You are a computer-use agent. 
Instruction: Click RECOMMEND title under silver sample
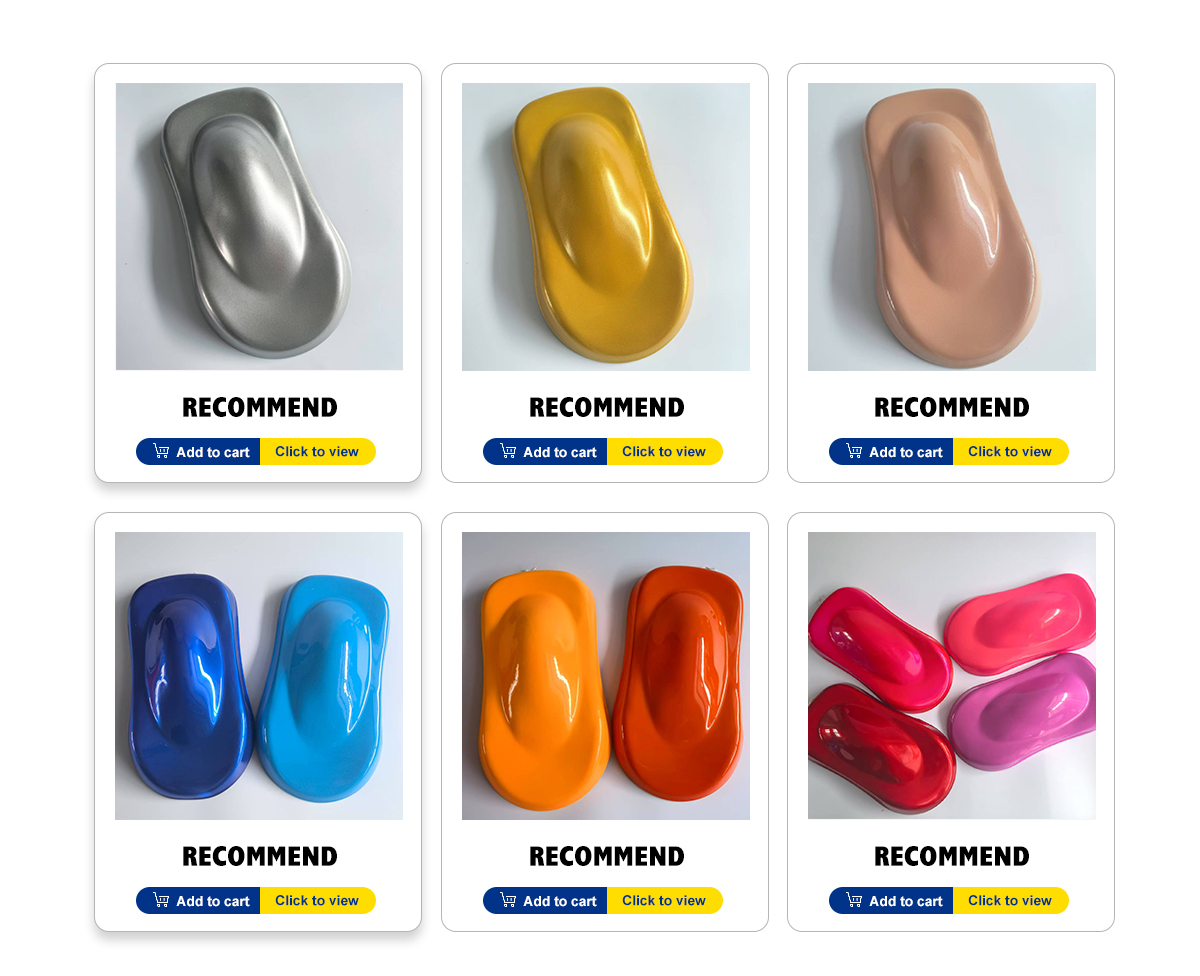(260, 408)
